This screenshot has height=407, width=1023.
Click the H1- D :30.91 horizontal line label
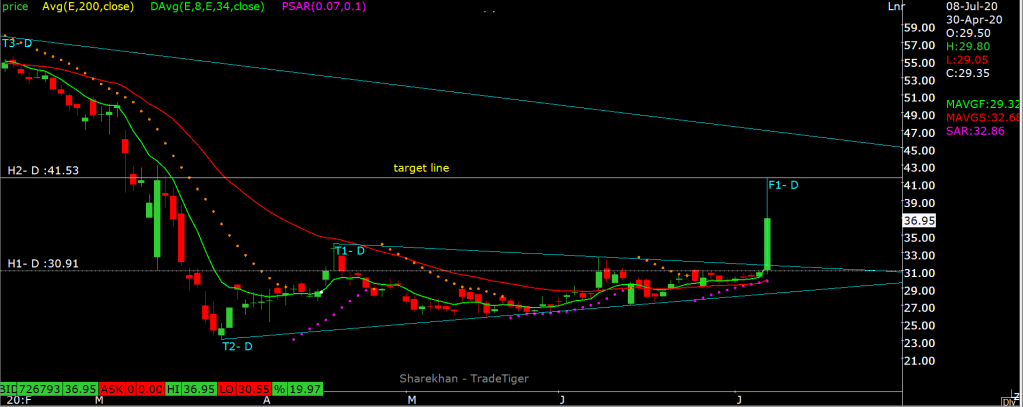[x=40, y=263]
